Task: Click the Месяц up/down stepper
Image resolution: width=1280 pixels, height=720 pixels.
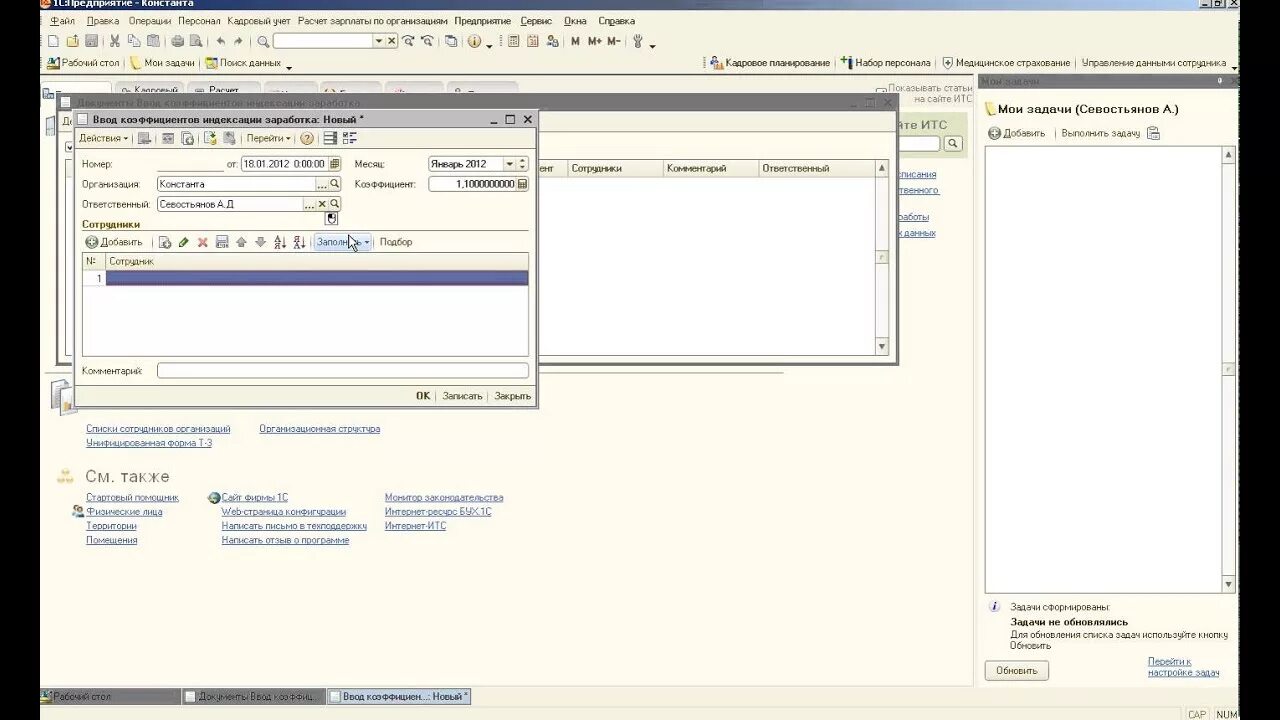Action: (x=522, y=164)
